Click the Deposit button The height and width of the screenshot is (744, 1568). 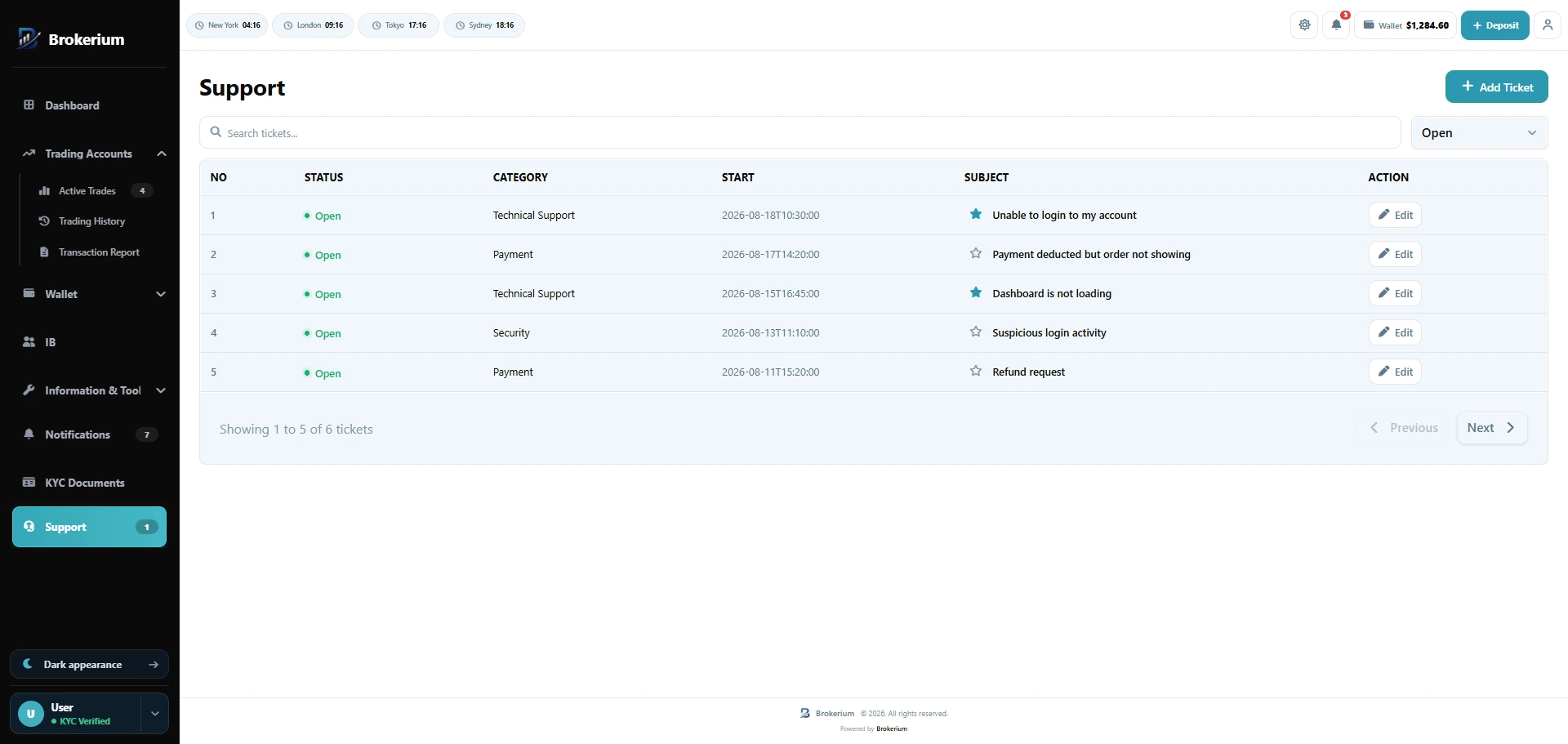click(x=1494, y=25)
